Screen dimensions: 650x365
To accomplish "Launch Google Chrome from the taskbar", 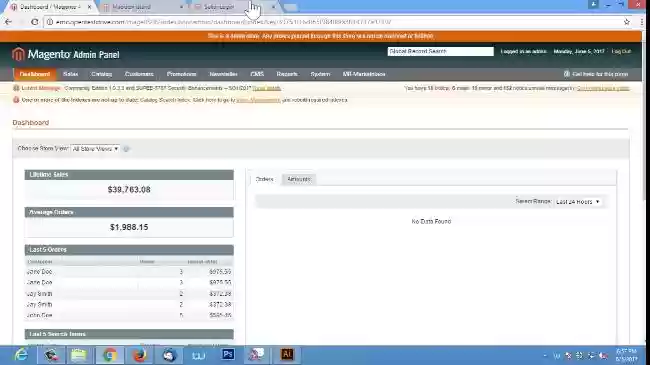I will point(109,355).
